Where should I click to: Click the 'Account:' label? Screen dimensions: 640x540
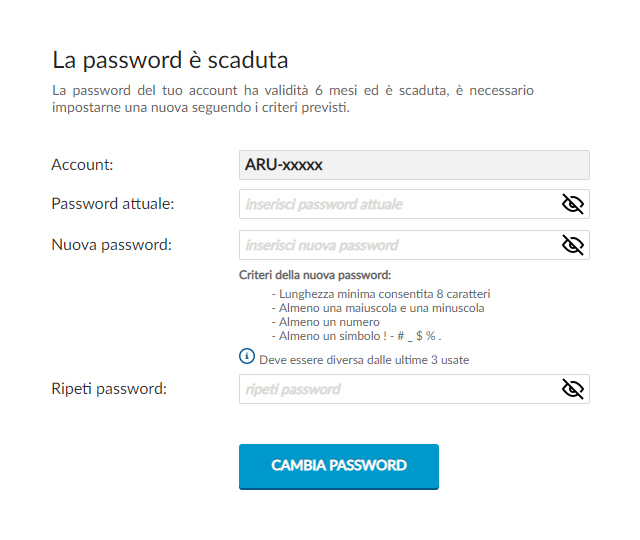pos(82,165)
